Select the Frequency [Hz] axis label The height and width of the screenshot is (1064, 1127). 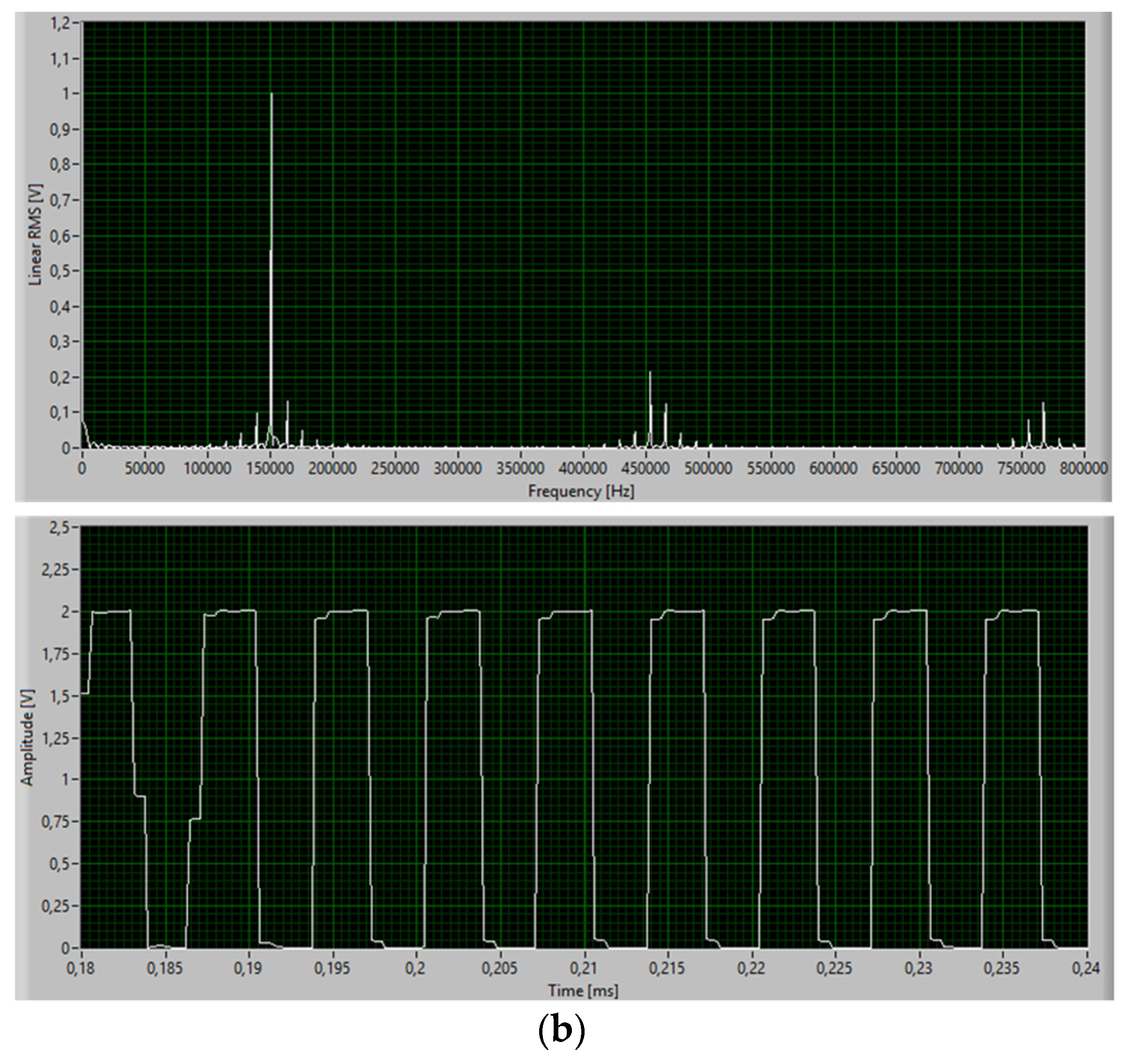pyautogui.click(x=581, y=491)
